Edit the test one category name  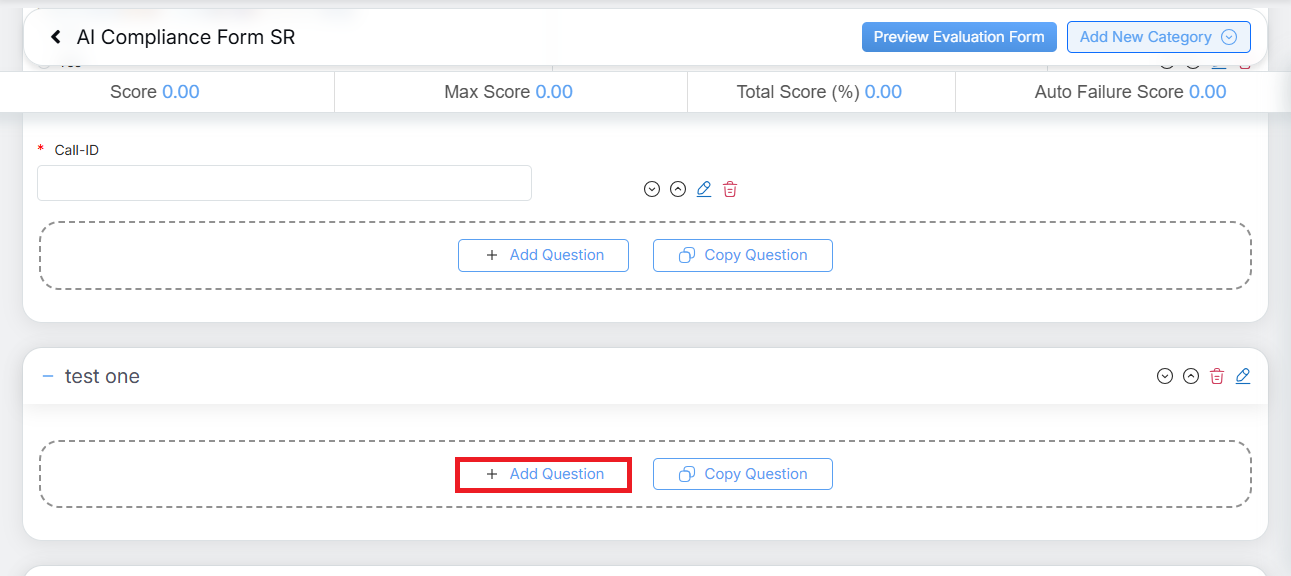pyautogui.click(x=1243, y=377)
